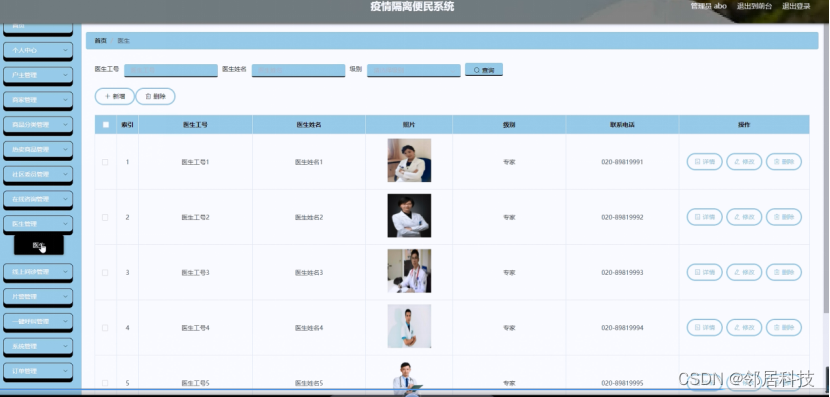Open 详情 for 医生工号2 row
The height and width of the screenshot is (397, 830).
pos(705,217)
